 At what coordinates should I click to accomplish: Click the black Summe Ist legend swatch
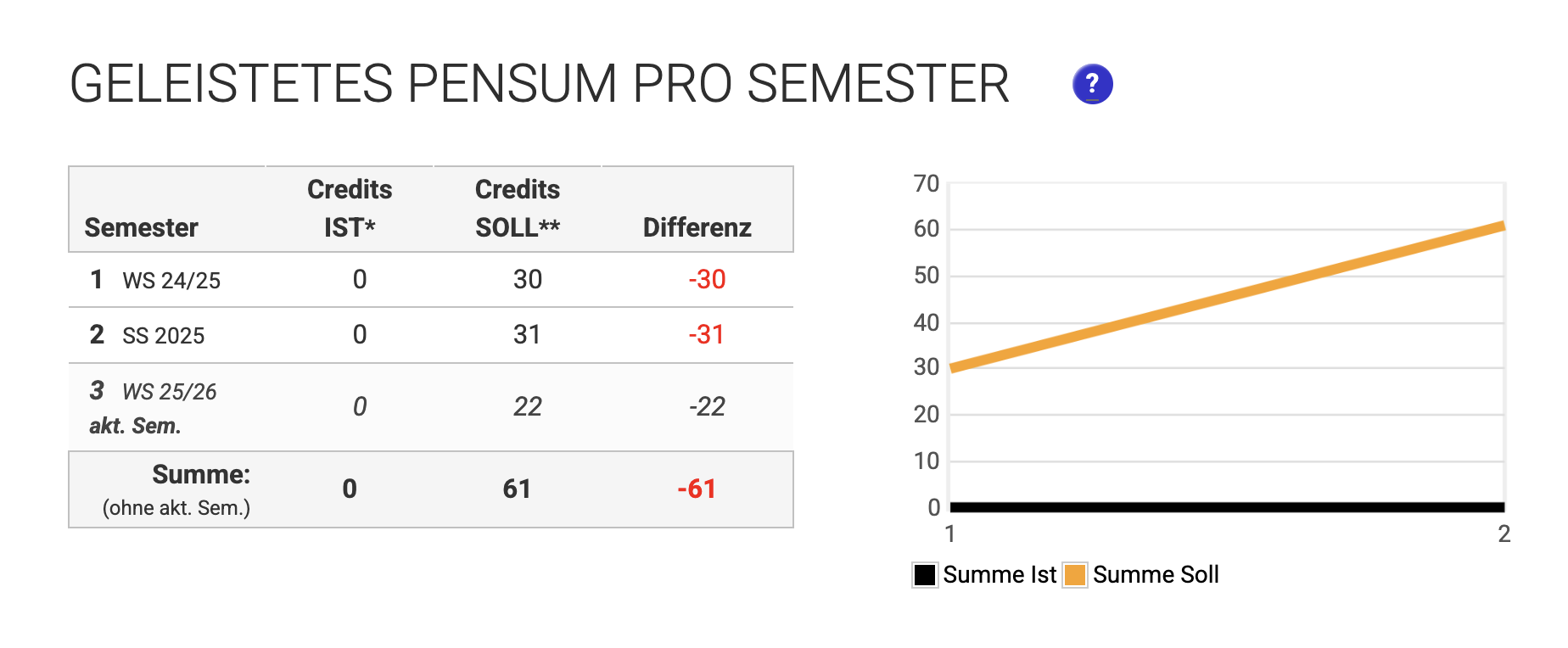924,574
